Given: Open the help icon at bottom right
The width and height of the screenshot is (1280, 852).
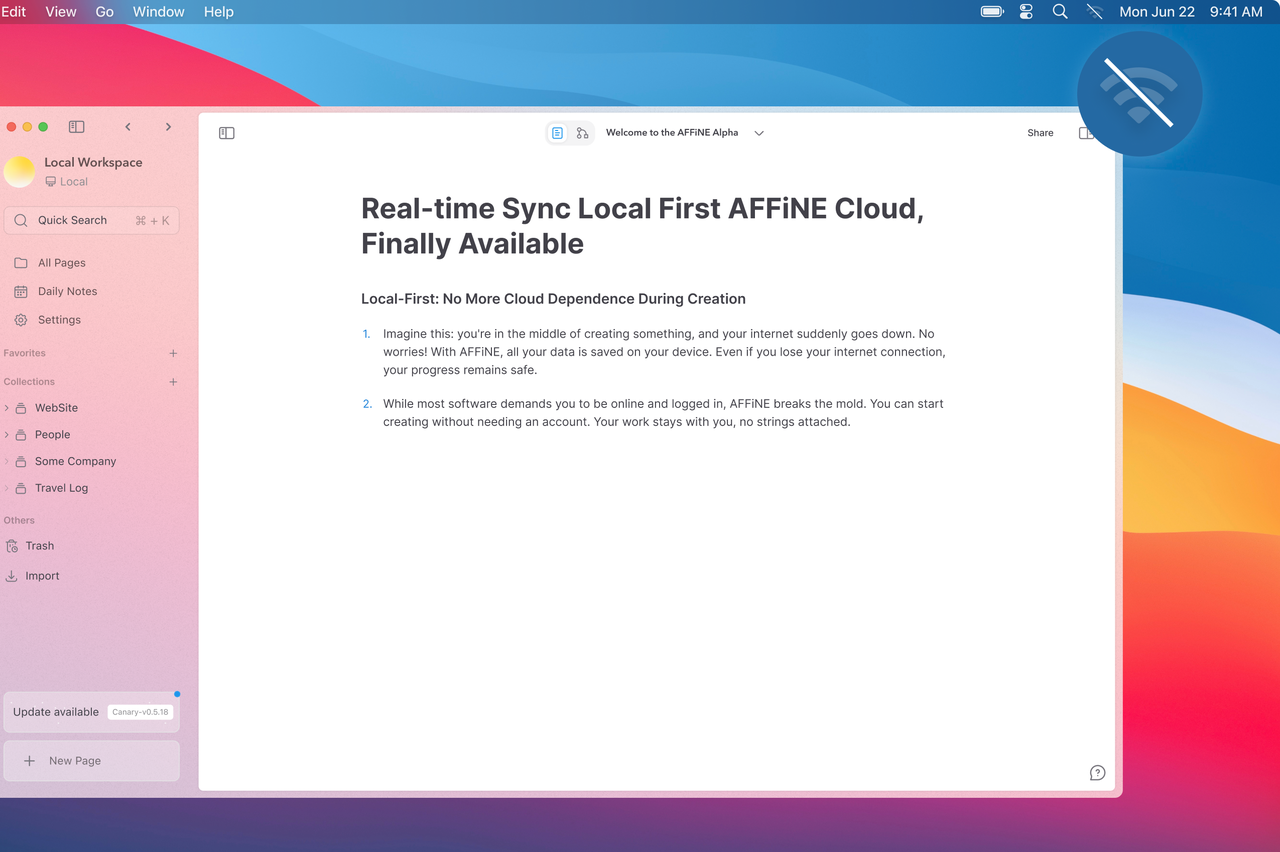Looking at the screenshot, I should click(1097, 772).
